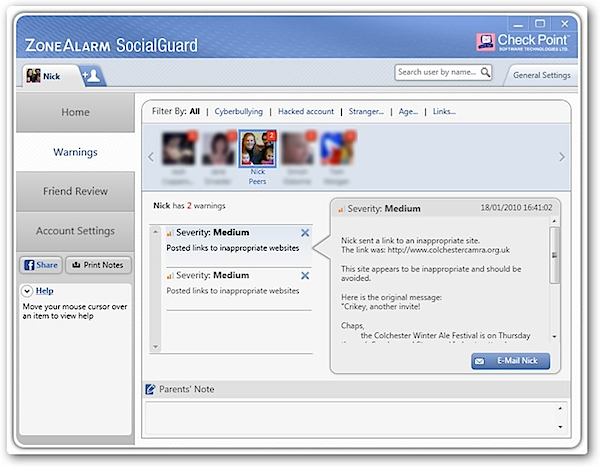The height and width of the screenshot is (467, 600).
Task: Dismiss the second Medium severity warning
Action: pos(305,276)
